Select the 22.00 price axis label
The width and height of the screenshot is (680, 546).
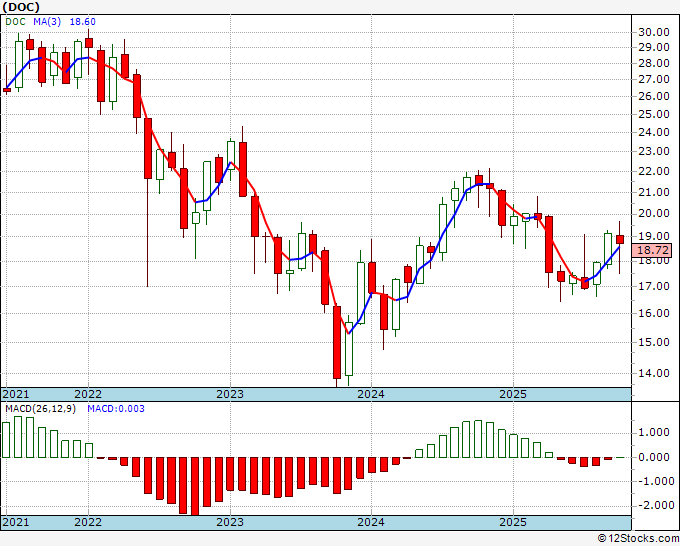point(654,171)
